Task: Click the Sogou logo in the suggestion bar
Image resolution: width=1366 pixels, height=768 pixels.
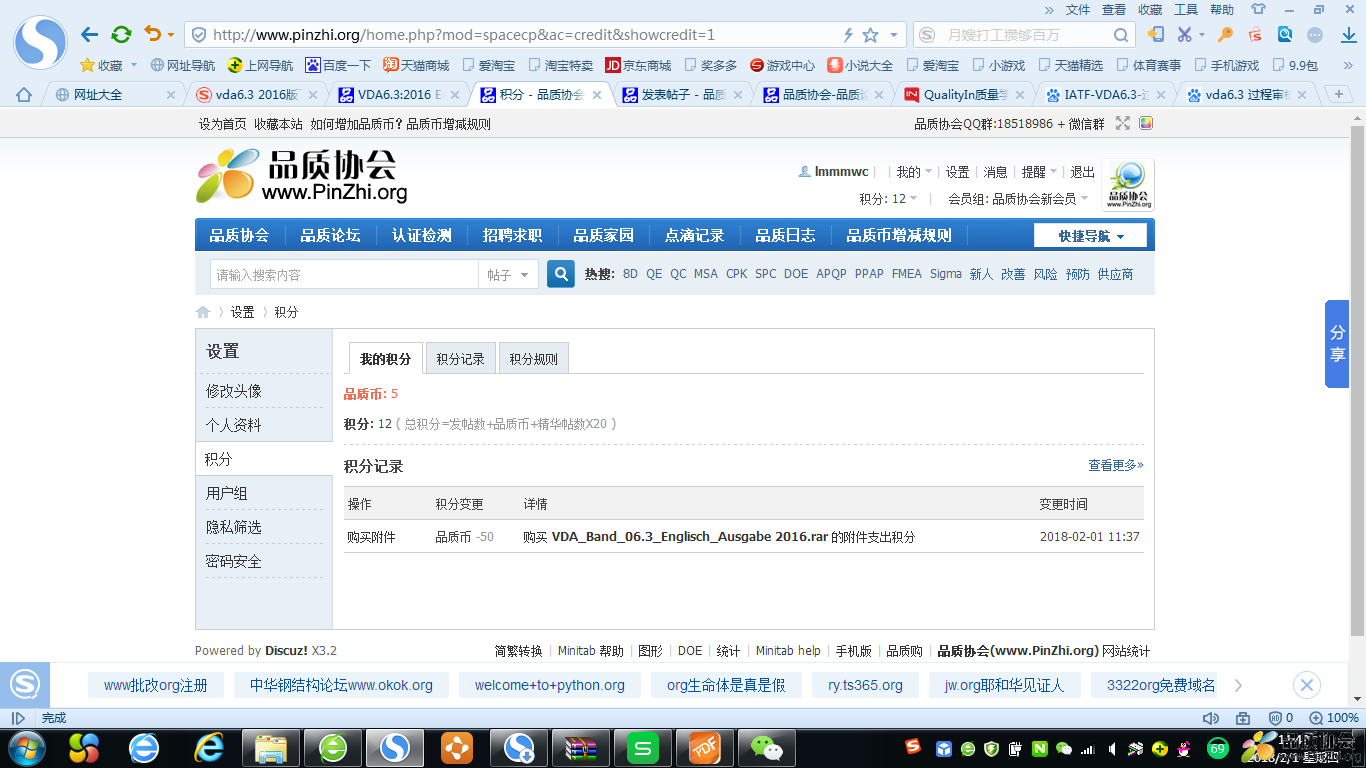Action: [x=24, y=685]
